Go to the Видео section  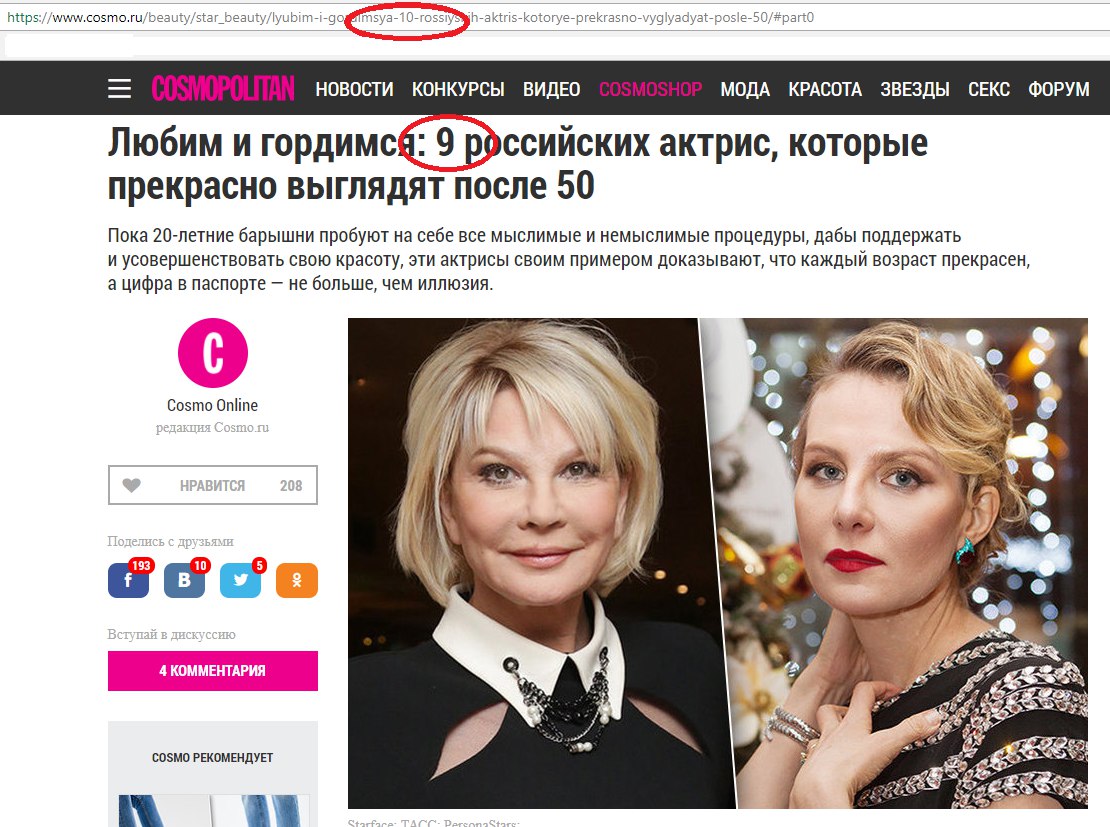click(x=551, y=89)
